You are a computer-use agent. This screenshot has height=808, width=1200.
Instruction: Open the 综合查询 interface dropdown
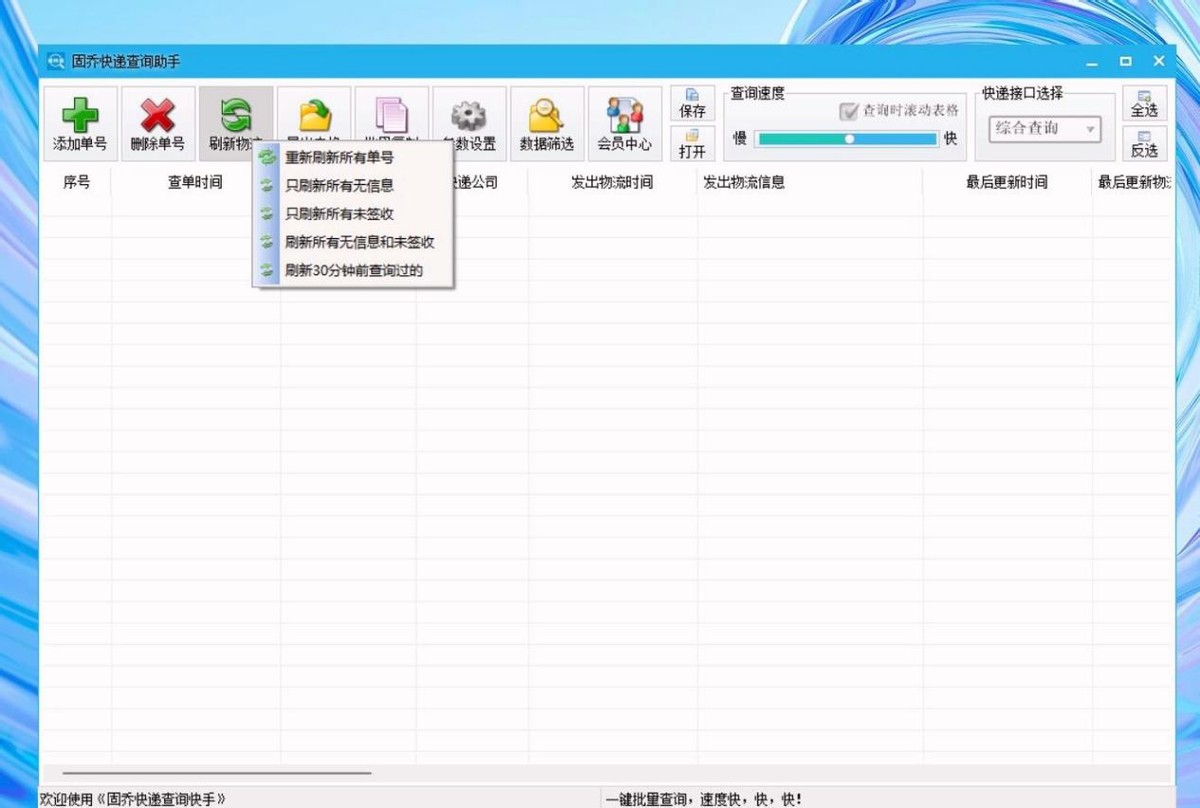[x=1042, y=129]
